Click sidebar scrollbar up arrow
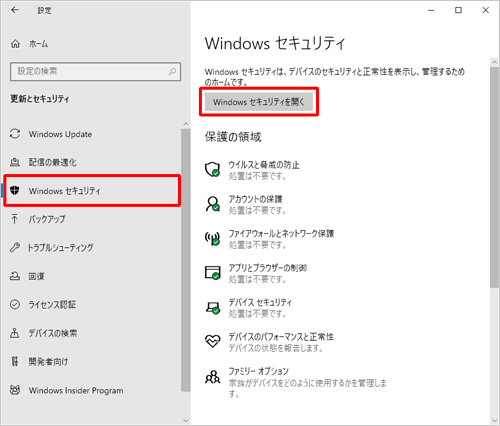The width and height of the screenshot is (500, 426). [x=186, y=124]
